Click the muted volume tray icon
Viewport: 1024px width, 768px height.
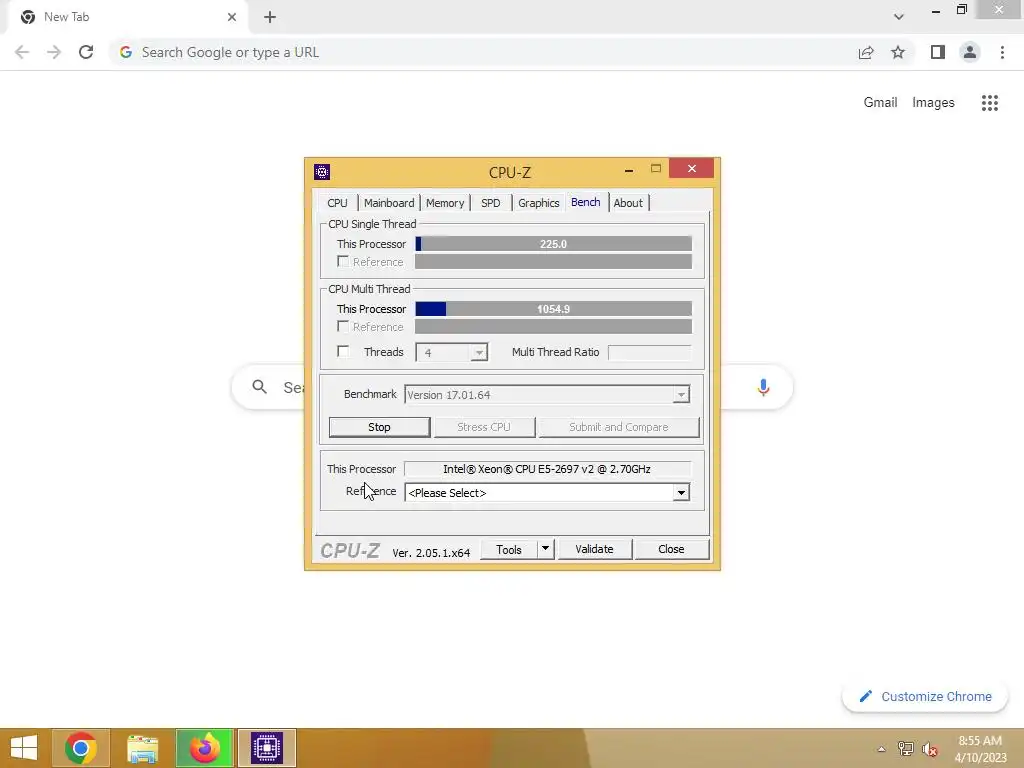pos(930,749)
